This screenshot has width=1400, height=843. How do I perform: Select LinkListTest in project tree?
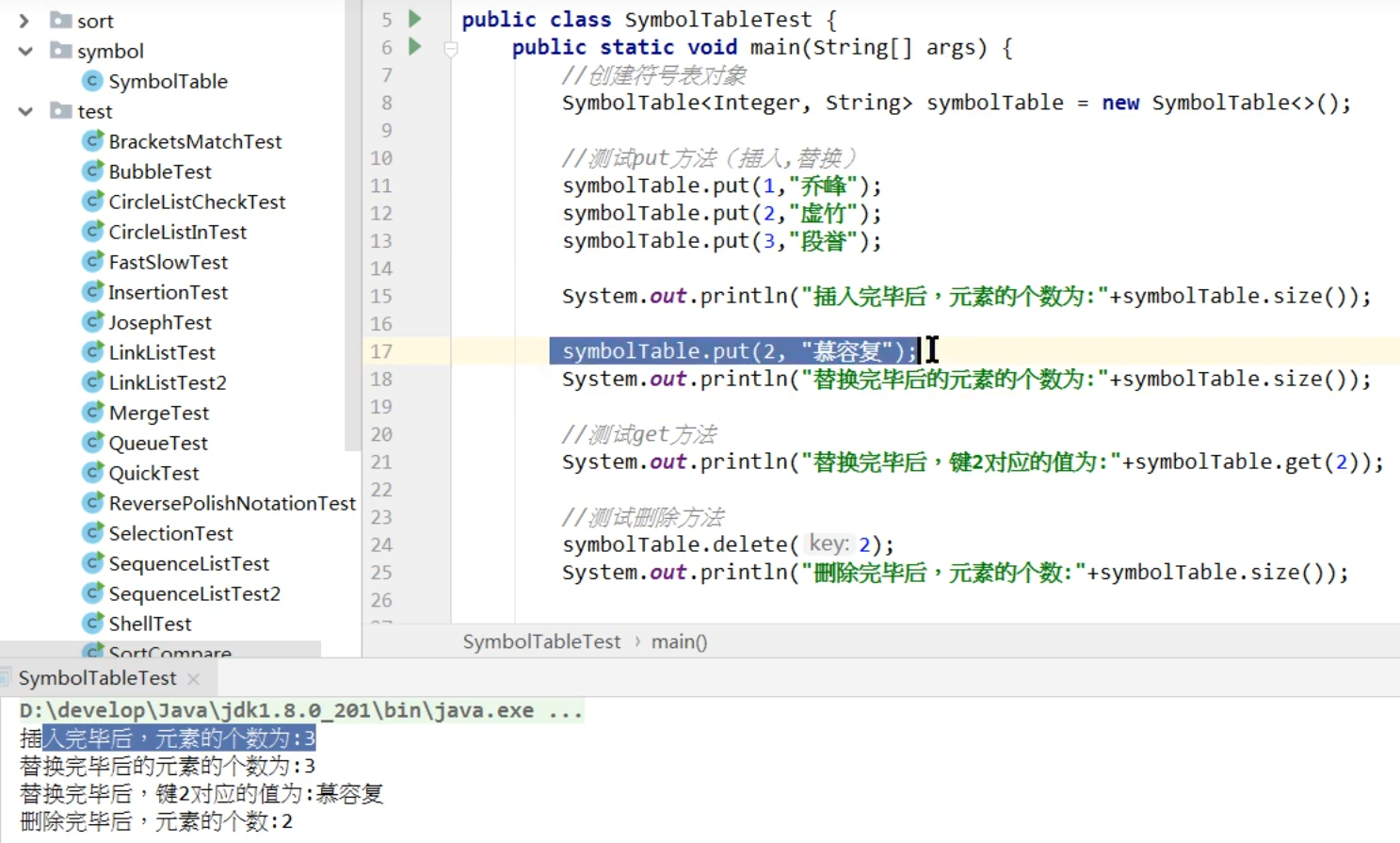click(162, 352)
